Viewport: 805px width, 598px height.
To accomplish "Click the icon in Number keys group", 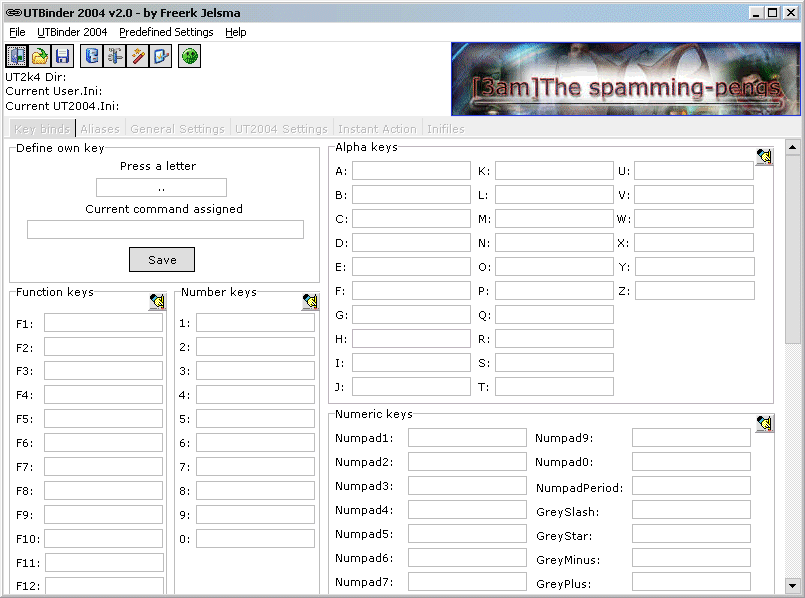I will pyautogui.click(x=310, y=301).
